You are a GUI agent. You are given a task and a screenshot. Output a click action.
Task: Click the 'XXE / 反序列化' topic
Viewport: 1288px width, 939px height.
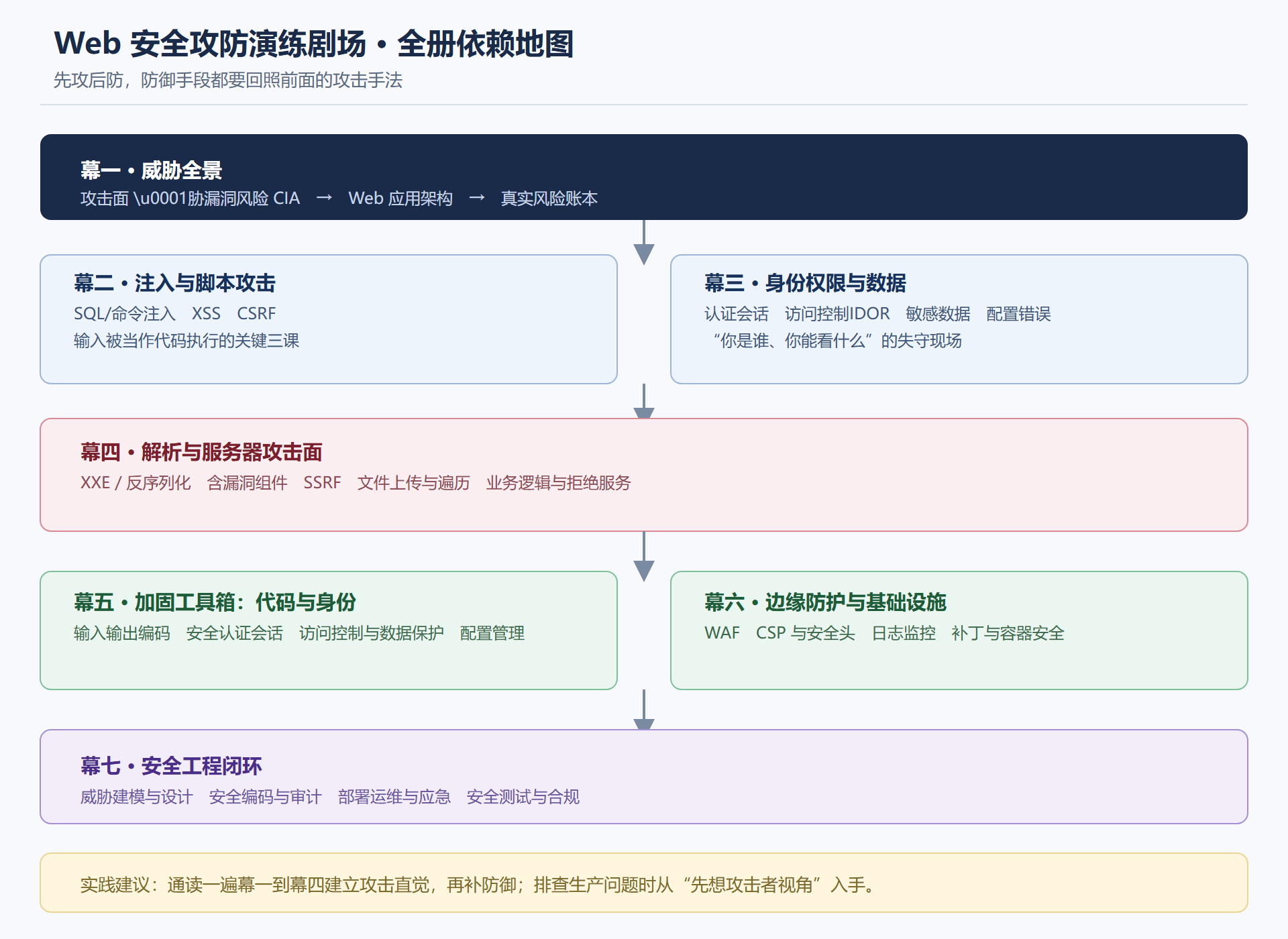(x=136, y=483)
